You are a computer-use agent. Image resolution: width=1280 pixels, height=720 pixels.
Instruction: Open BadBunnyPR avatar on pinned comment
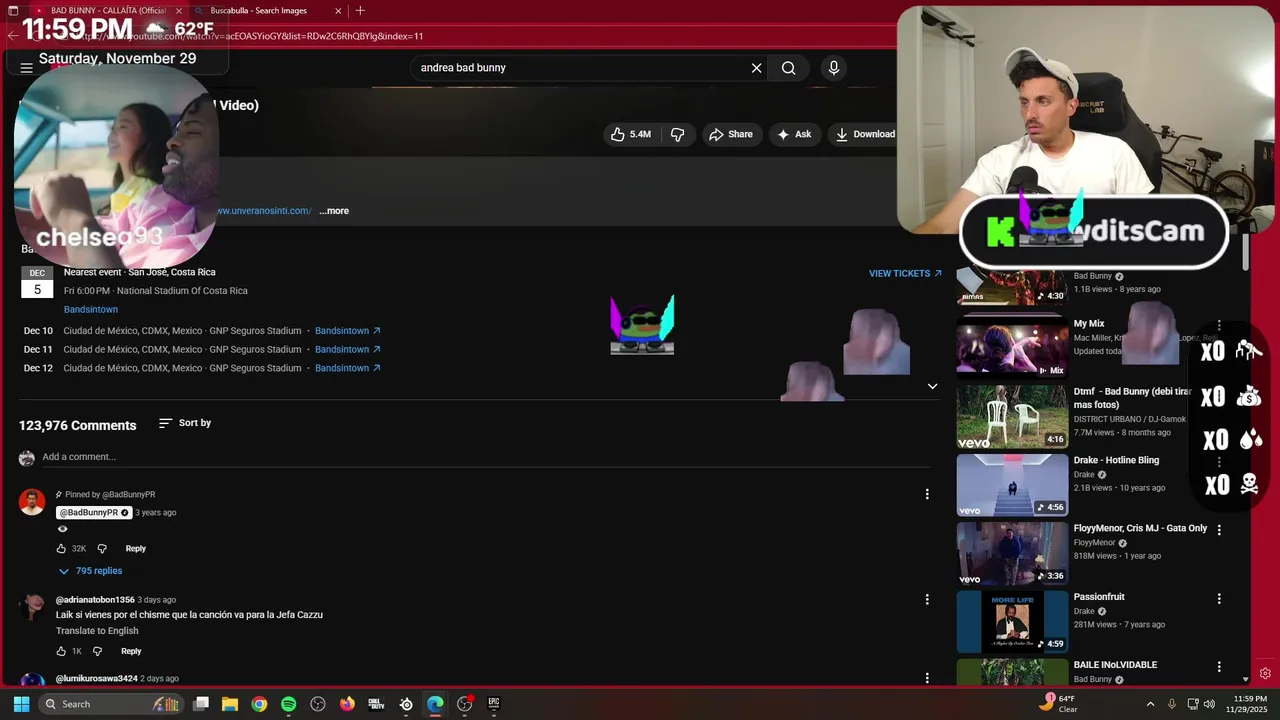tap(32, 502)
